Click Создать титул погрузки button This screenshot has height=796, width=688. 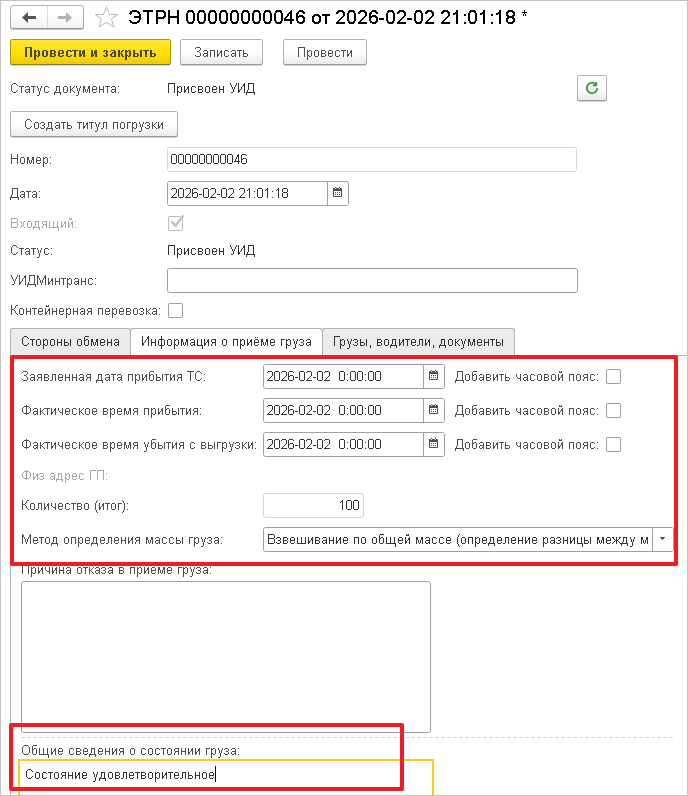tap(94, 124)
